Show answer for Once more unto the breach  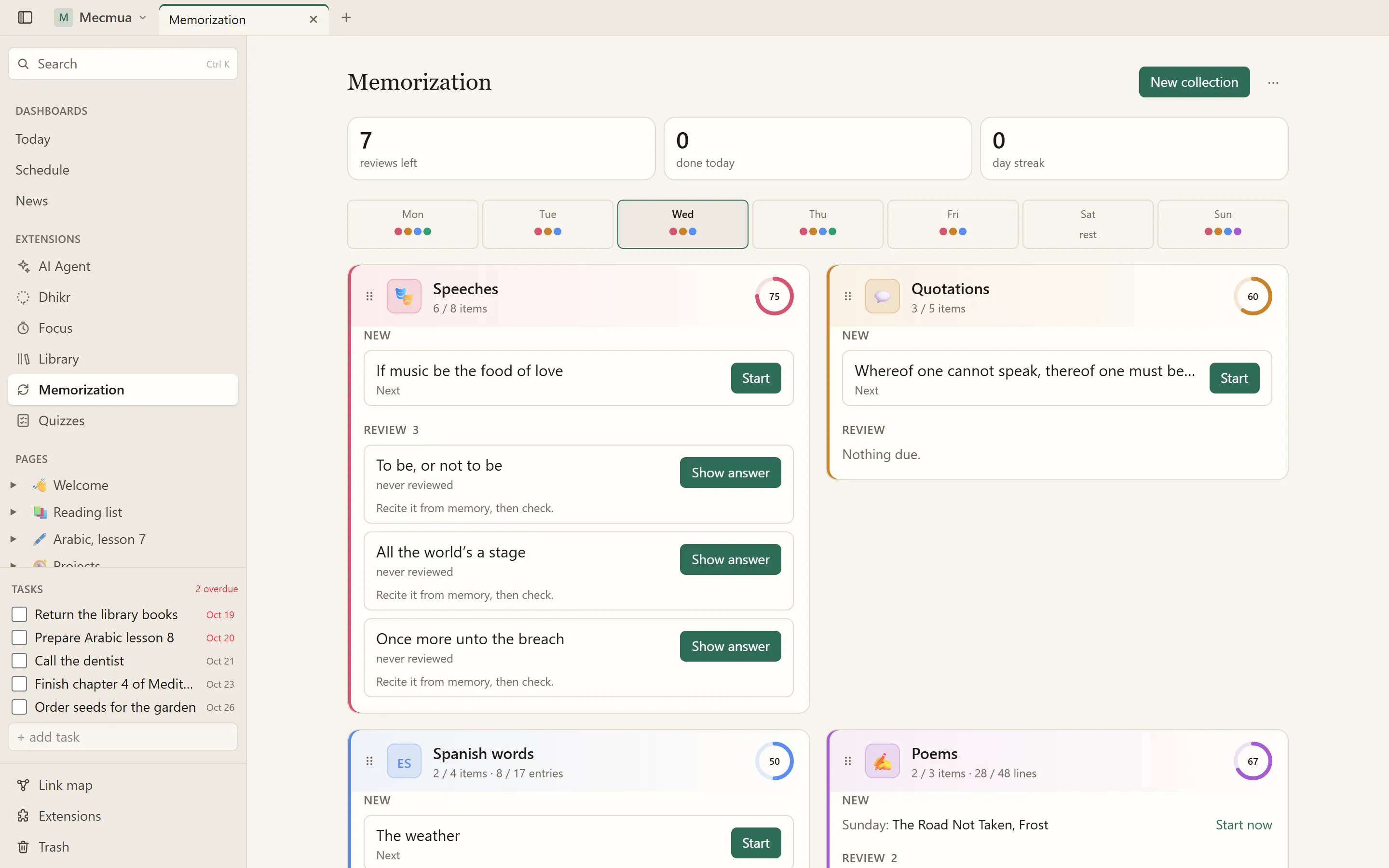730,646
